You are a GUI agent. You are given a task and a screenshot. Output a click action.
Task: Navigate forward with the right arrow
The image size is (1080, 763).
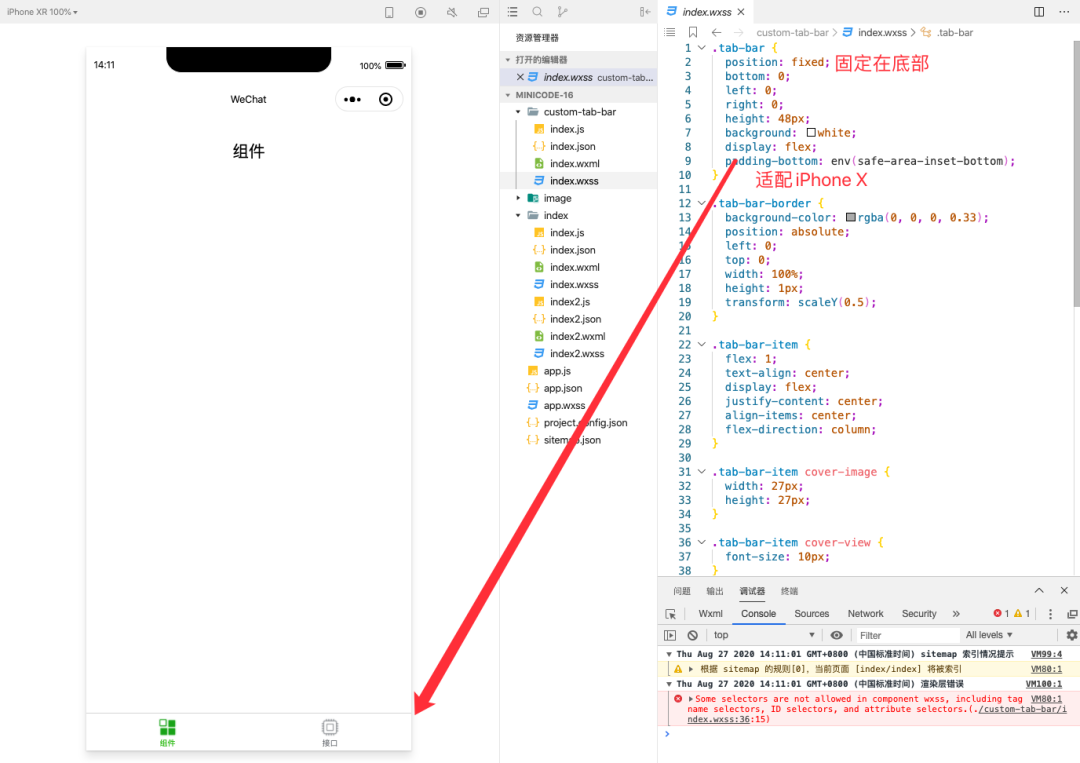pyautogui.click(x=738, y=32)
